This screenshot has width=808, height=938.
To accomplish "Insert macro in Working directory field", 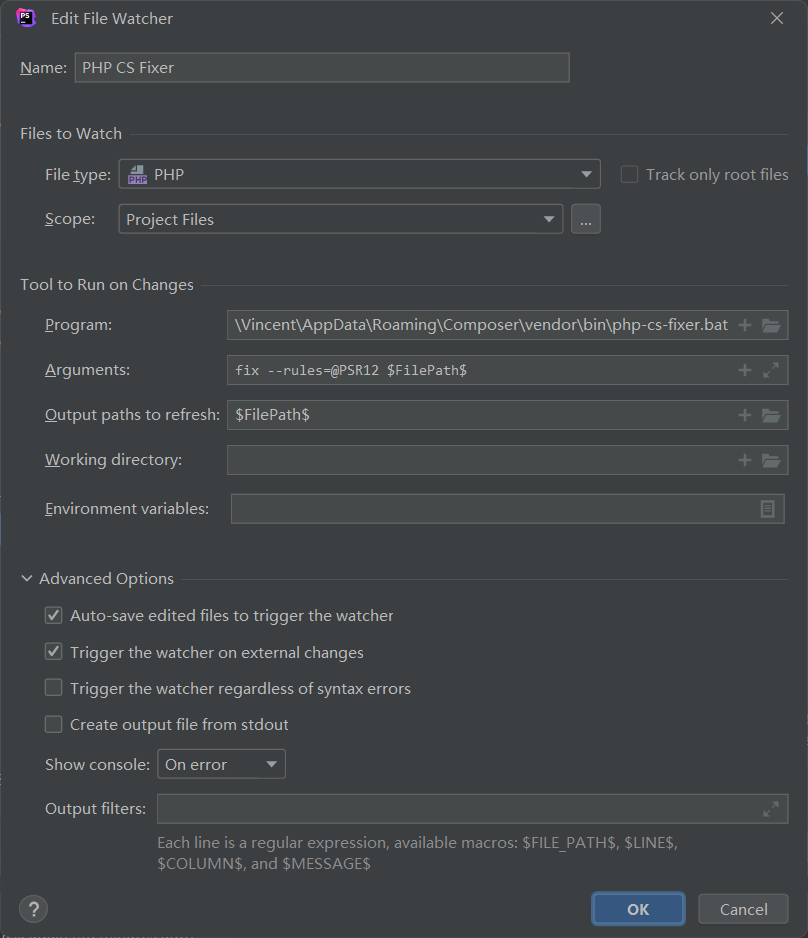I will [744, 460].
